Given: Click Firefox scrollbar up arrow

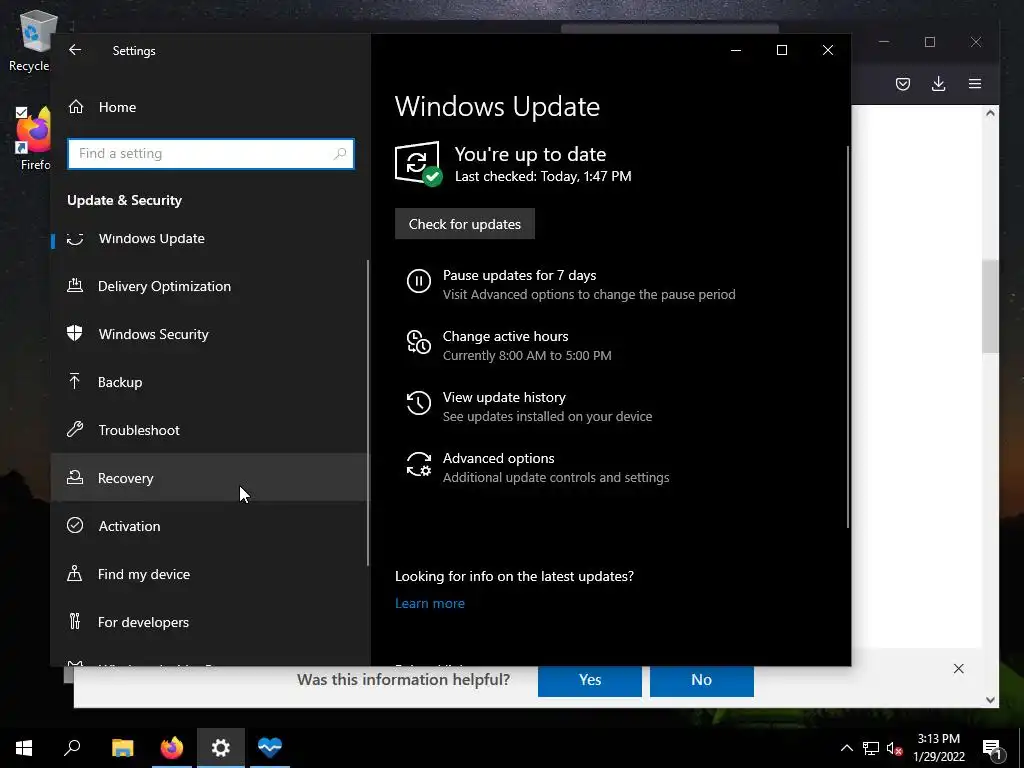Looking at the screenshot, I should tap(990, 113).
